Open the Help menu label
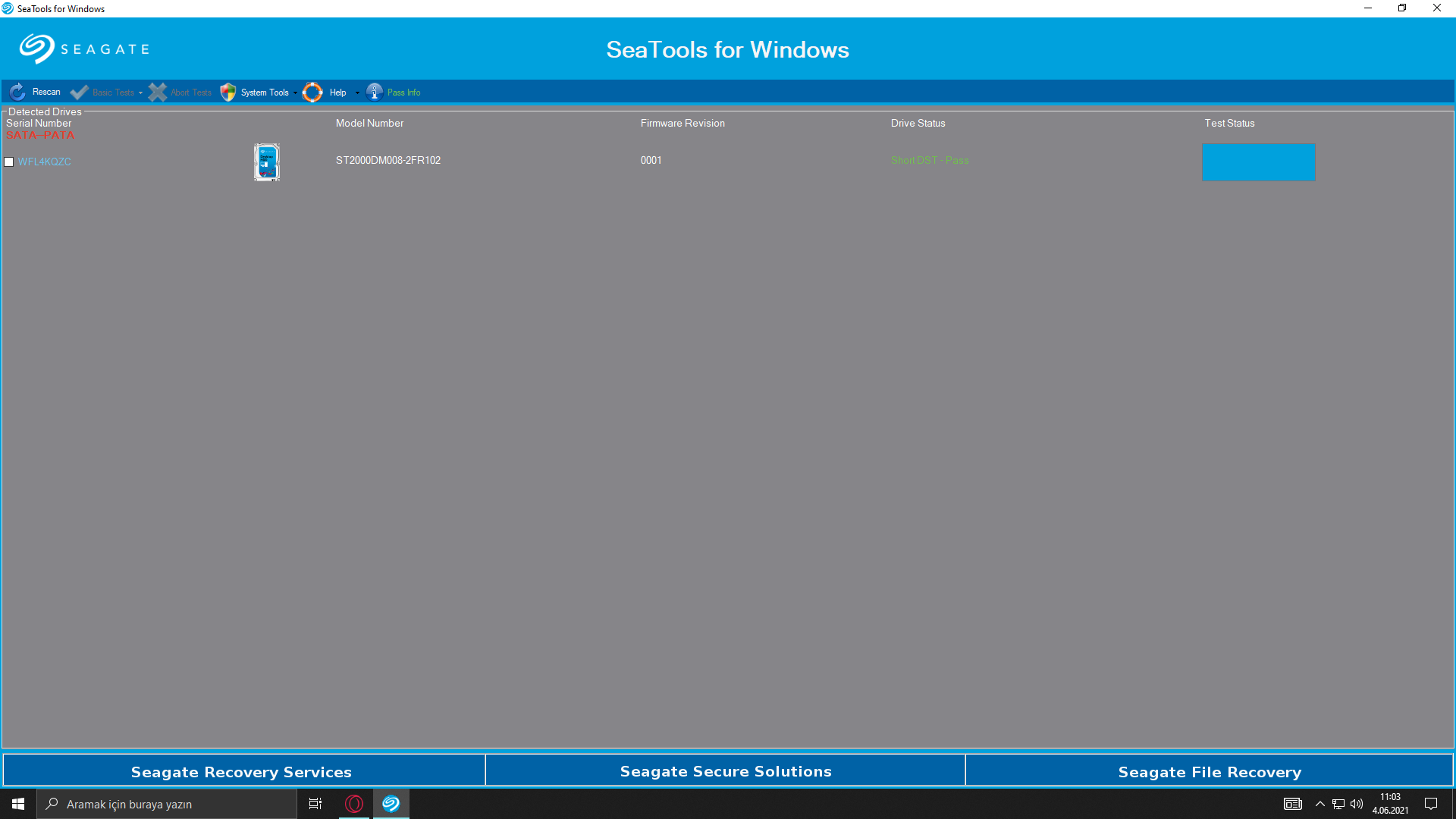The image size is (1456, 819). (337, 93)
